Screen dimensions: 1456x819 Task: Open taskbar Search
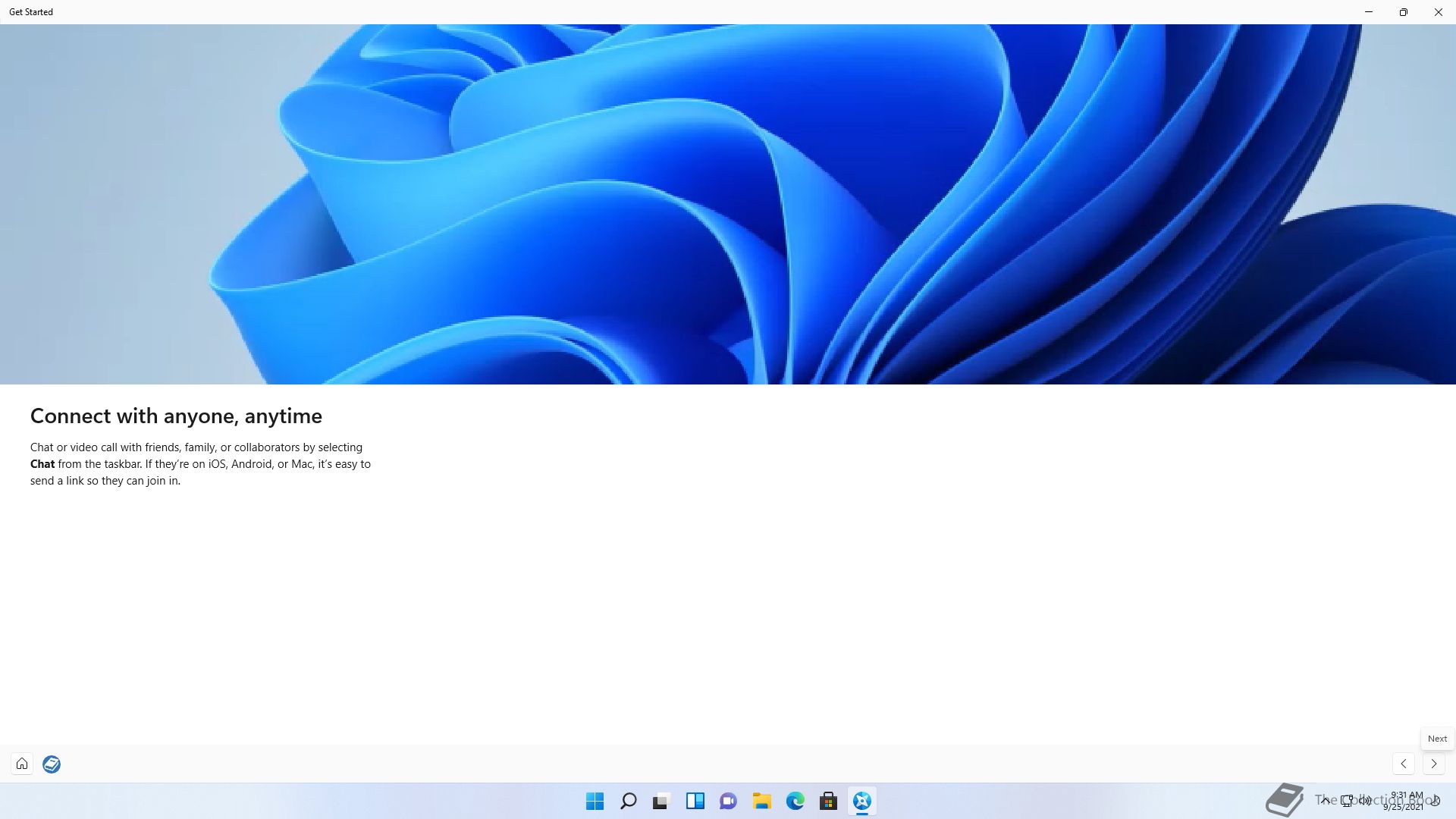click(x=628, y=801)
